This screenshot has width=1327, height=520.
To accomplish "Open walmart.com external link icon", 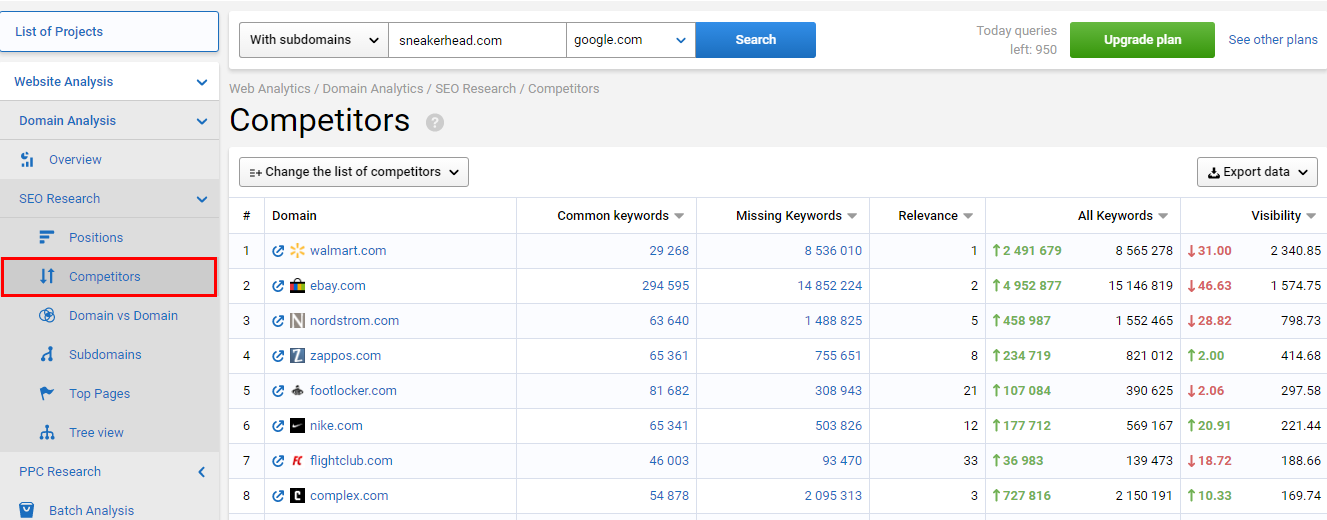I will tap(278, 251).
